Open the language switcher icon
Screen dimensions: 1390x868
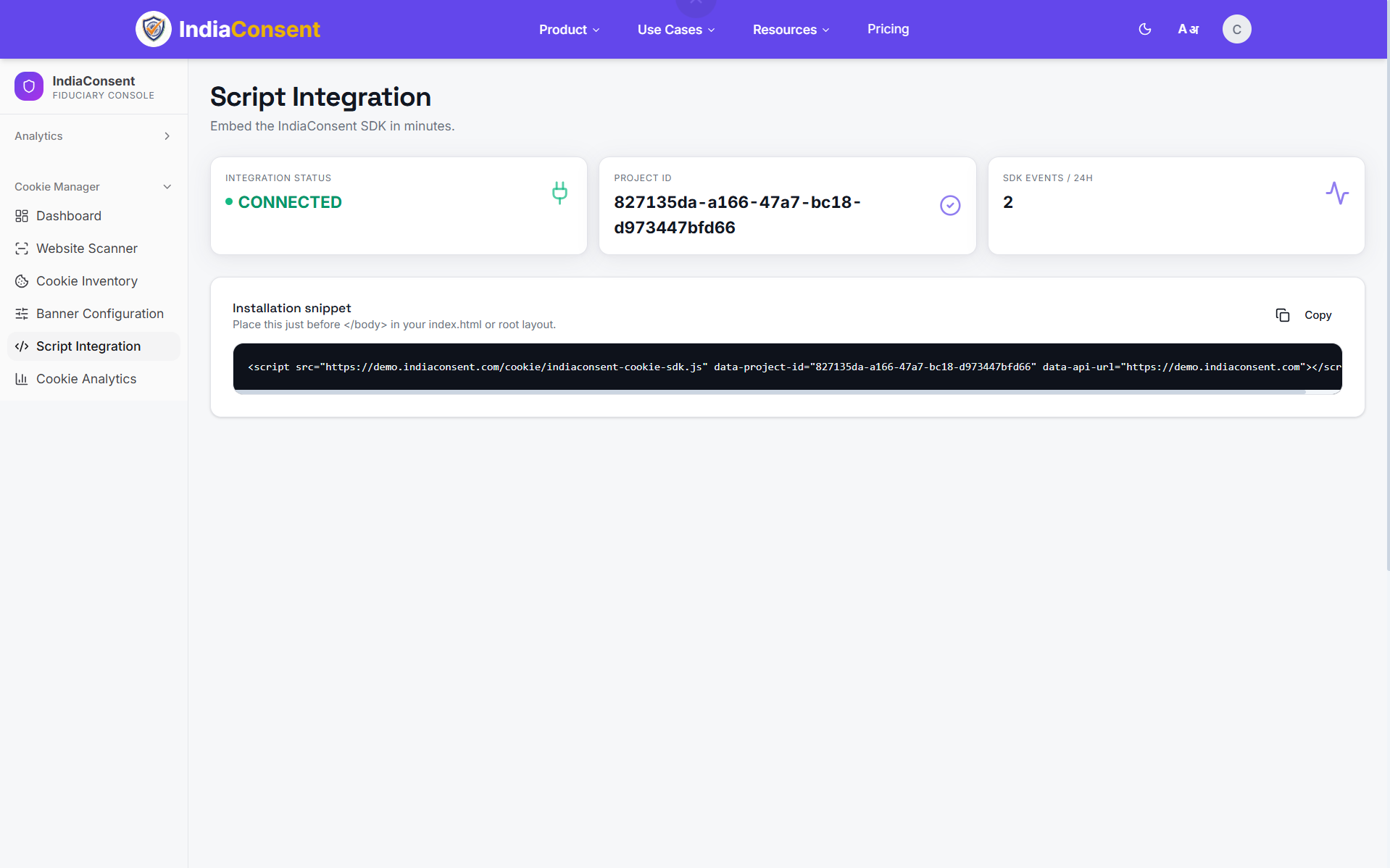click(x=1189, y=29)
